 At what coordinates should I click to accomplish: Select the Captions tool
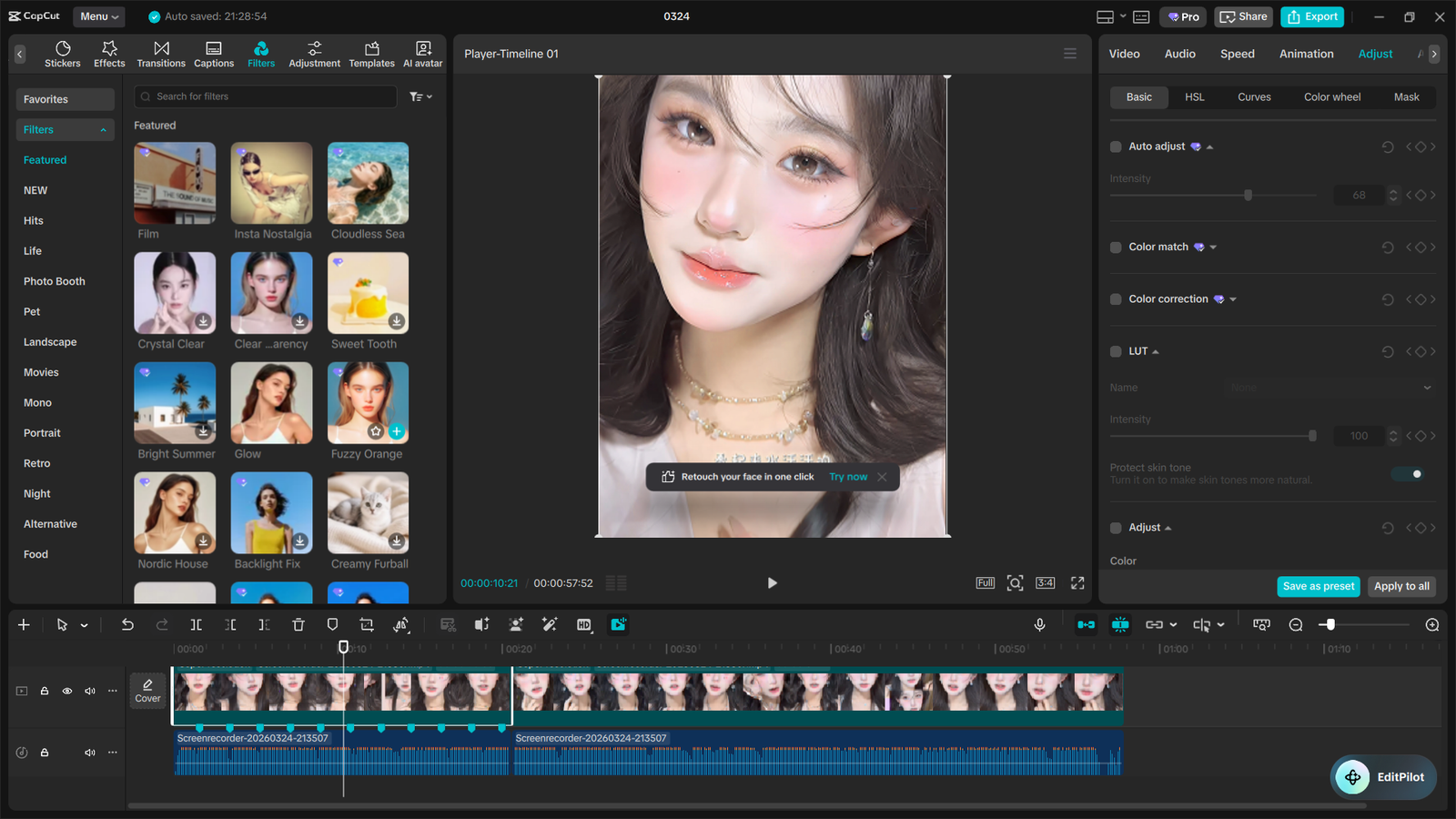tap(214, 53)
